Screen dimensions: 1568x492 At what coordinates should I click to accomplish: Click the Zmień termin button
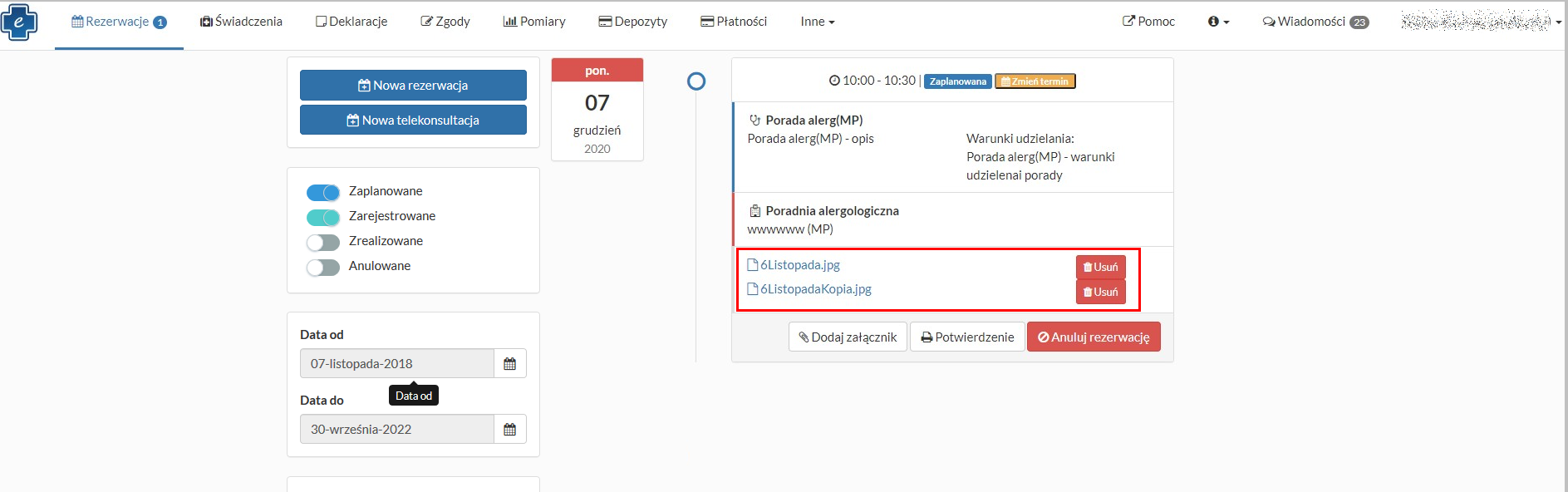pyautogui.click(x=1035, y=81)
